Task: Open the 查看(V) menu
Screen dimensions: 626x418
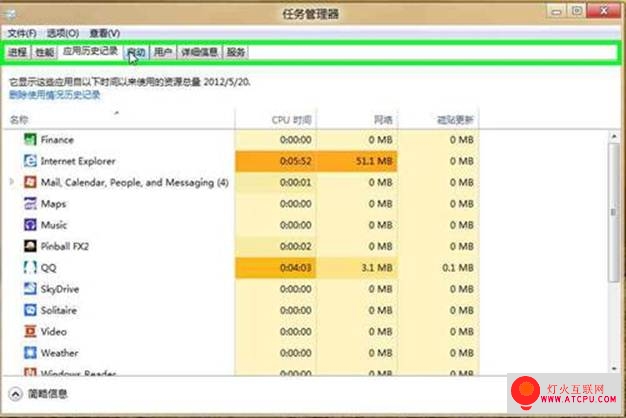Action: (x=105, y=33)
